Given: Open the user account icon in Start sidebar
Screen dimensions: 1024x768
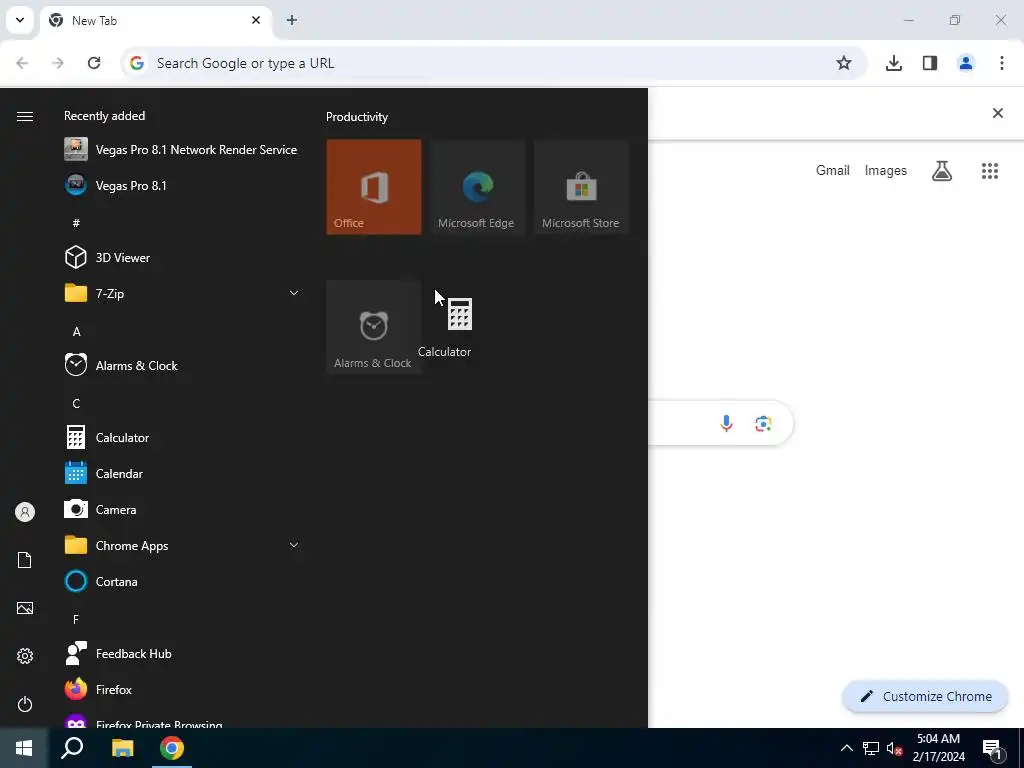Looking at the screenshot, I should (25, 512).
